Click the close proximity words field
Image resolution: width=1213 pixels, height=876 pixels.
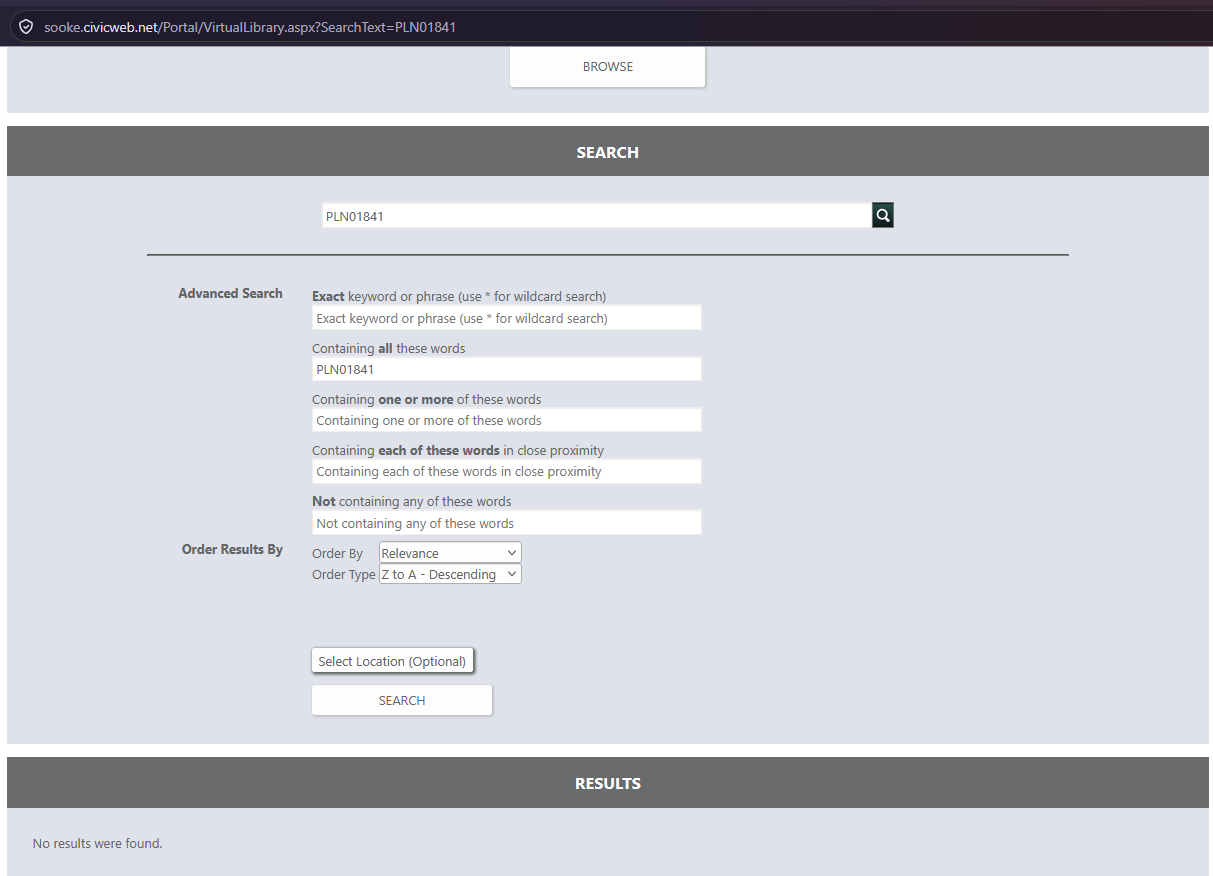(x=507, y=471)
